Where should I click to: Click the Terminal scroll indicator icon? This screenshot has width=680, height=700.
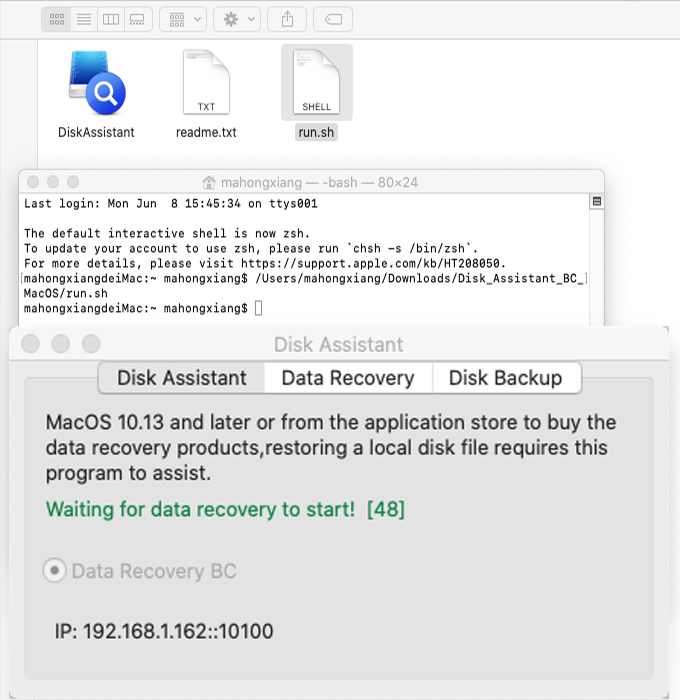pos(597,201)
